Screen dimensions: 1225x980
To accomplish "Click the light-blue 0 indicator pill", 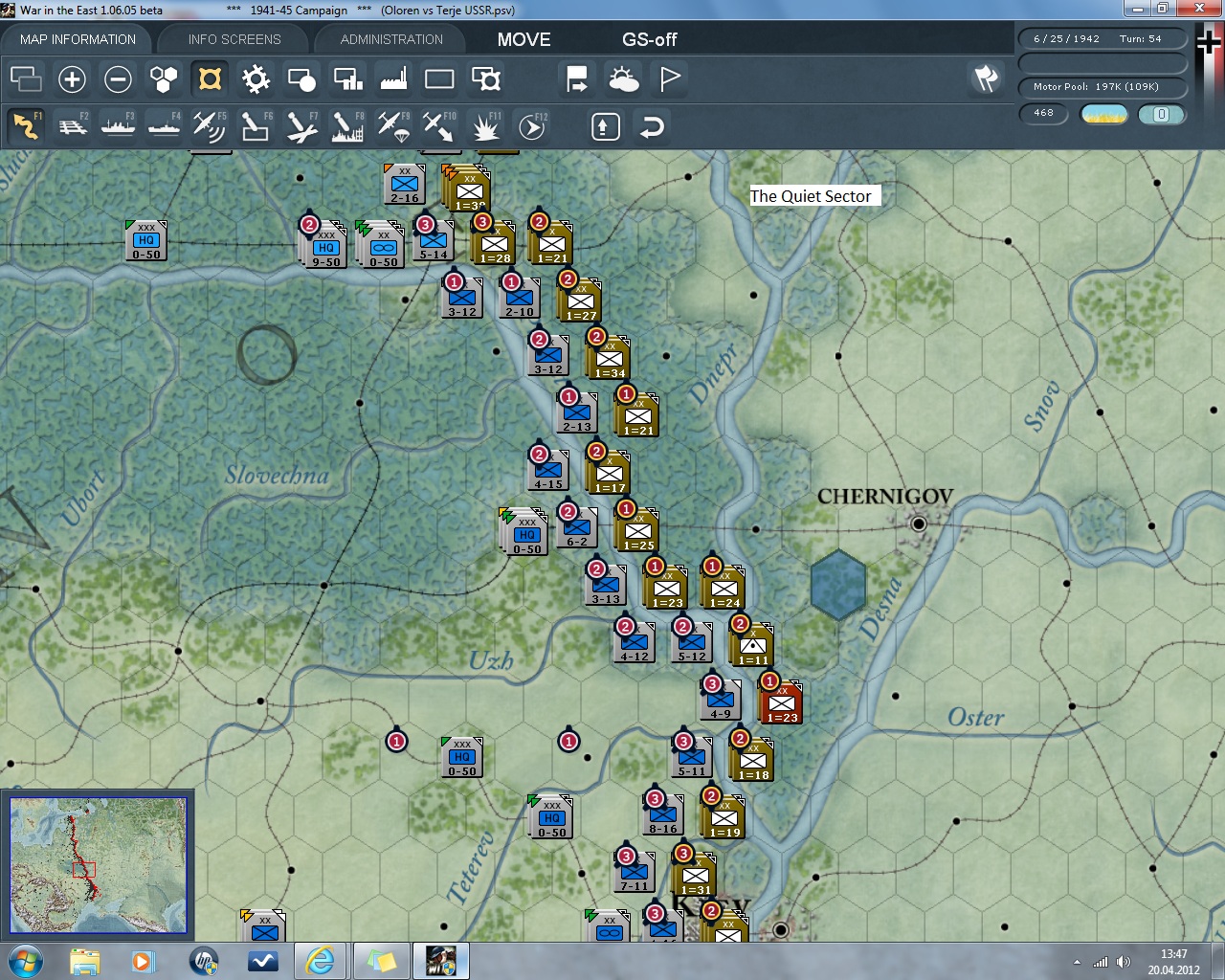I will coord(1162,114).
